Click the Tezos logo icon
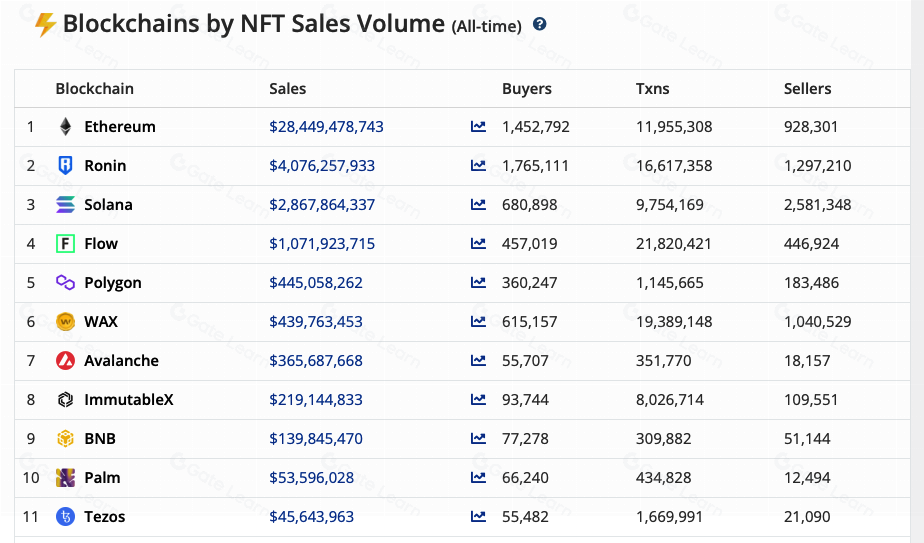 65,516
